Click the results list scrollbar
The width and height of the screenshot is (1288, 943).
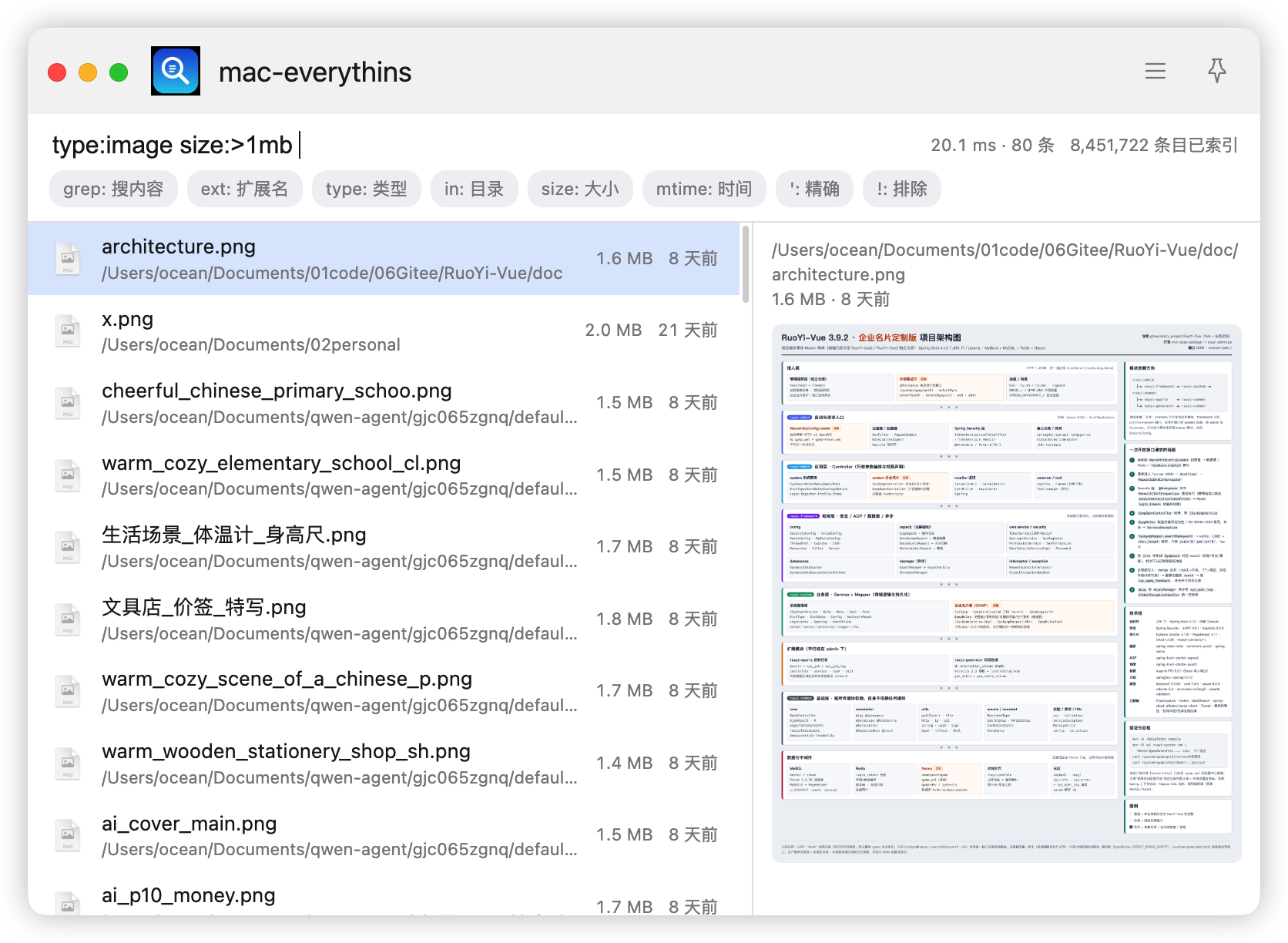[745, 264]
